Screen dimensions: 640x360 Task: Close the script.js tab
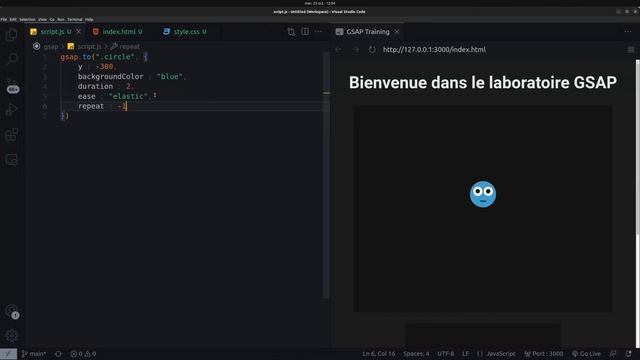[x=79, y=31]
